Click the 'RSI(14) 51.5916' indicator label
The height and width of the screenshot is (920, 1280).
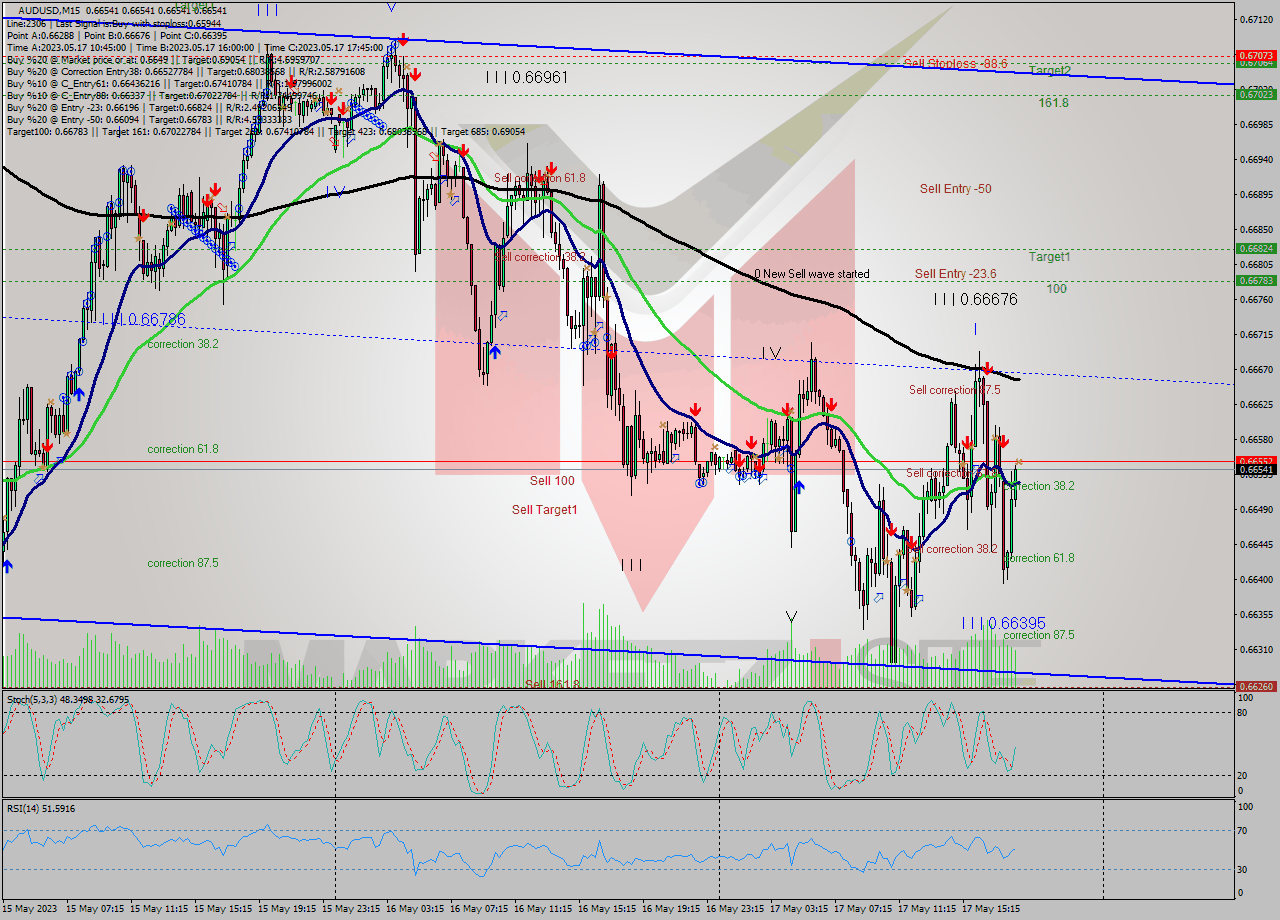pyautogui.click(x=41, y=808)
